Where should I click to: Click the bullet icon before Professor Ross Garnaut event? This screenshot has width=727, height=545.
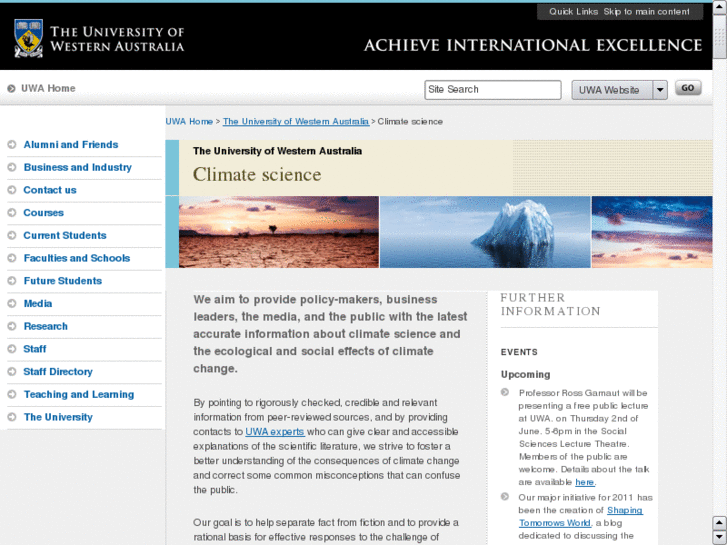(505, 392)
